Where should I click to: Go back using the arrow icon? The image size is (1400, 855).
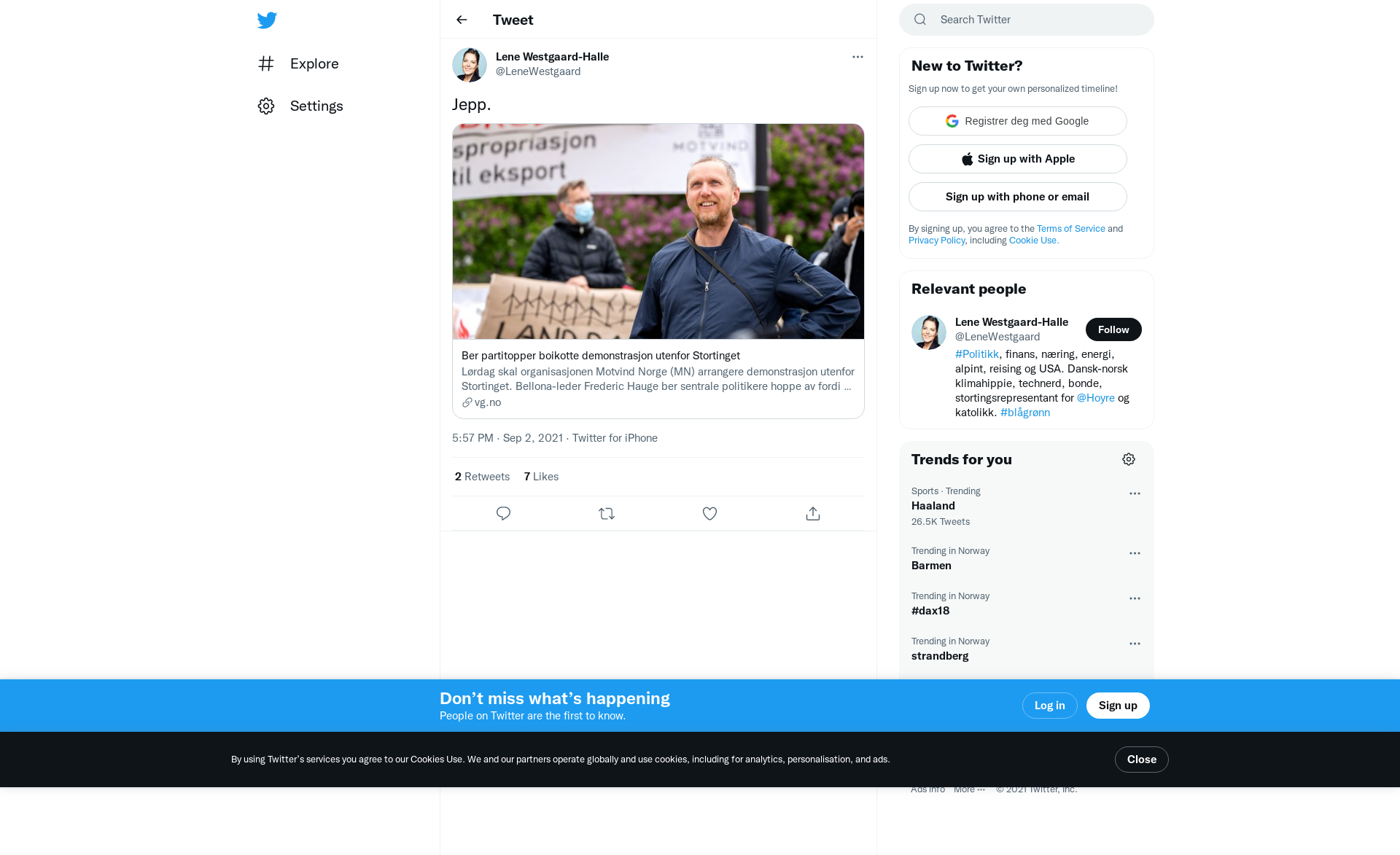click(462, 20)
